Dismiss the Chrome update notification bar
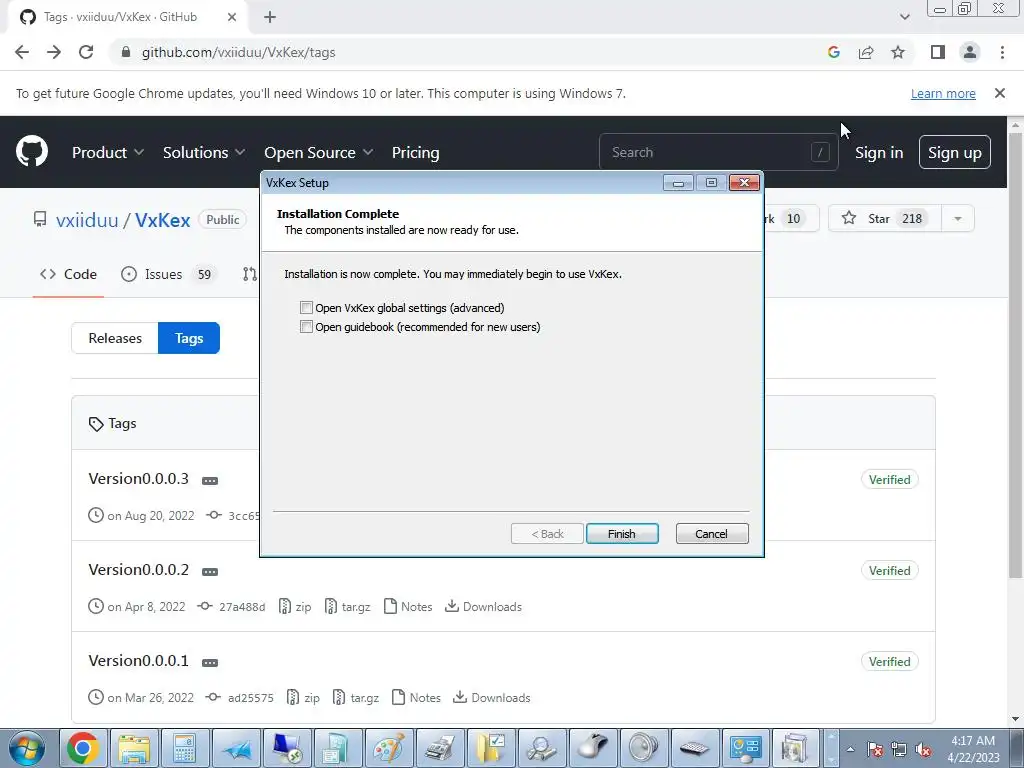1024x768 pixels. pos(1000,93)
